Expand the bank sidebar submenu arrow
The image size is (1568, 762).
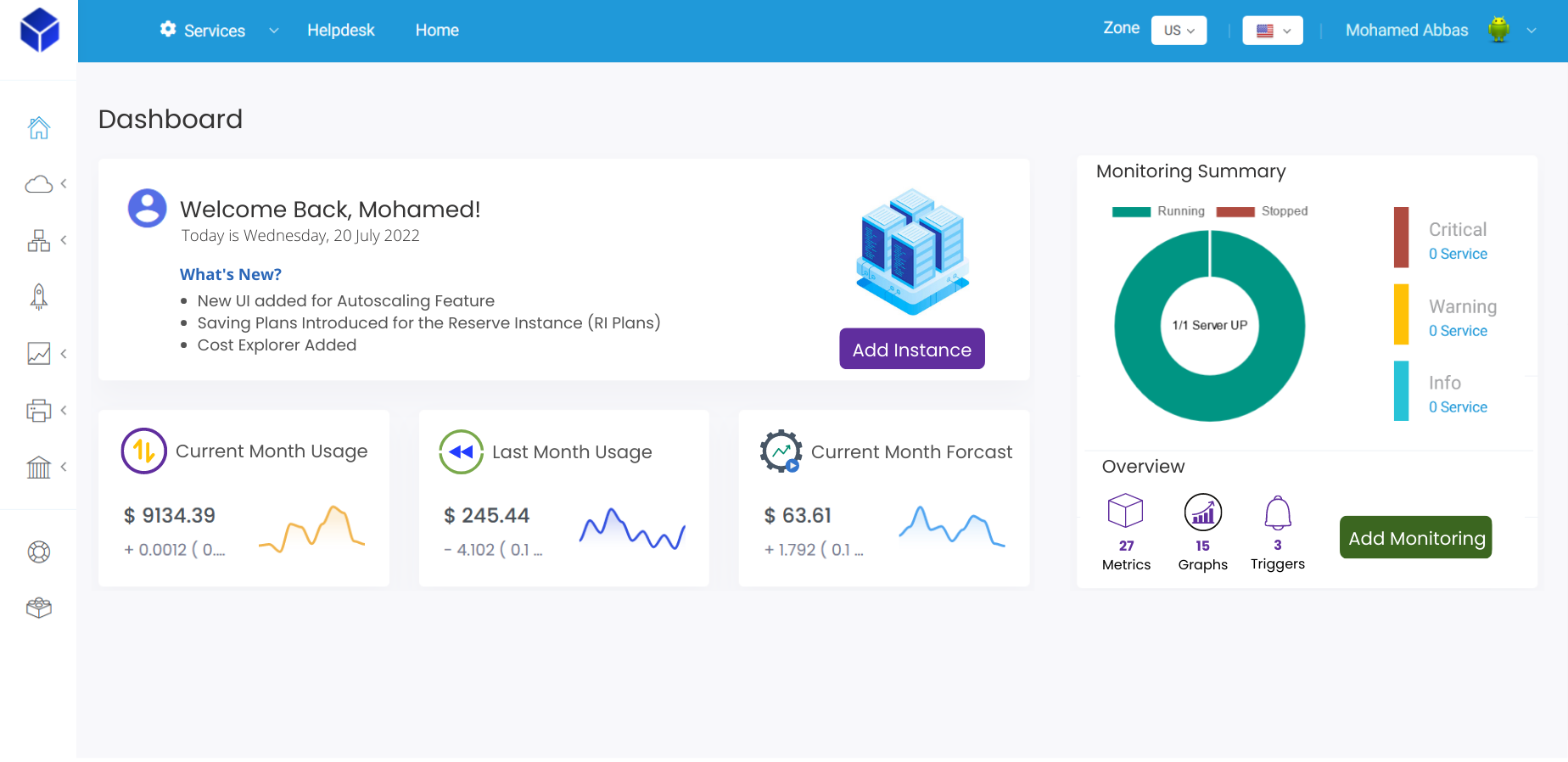(x=64, y=467)
